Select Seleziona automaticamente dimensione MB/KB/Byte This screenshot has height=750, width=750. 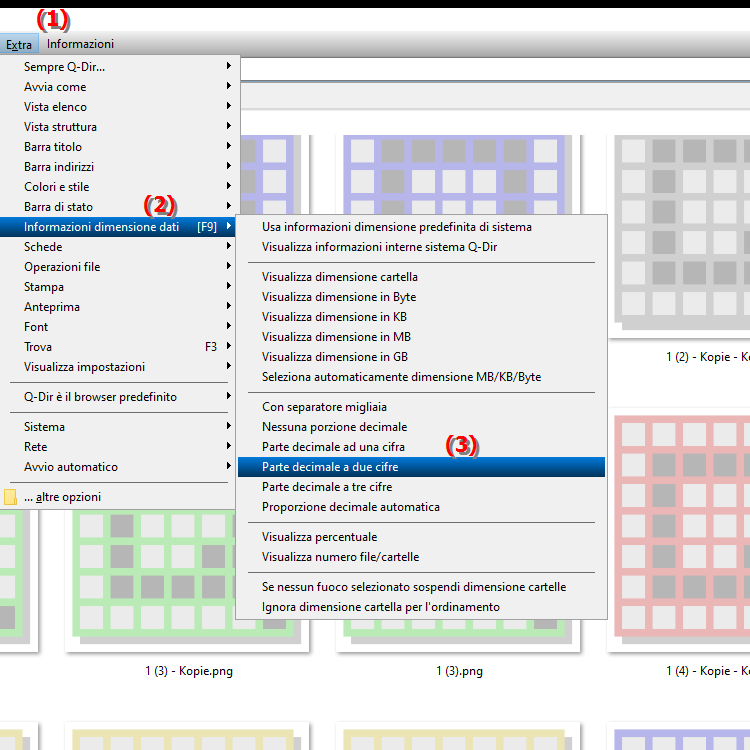pos(421,377)
